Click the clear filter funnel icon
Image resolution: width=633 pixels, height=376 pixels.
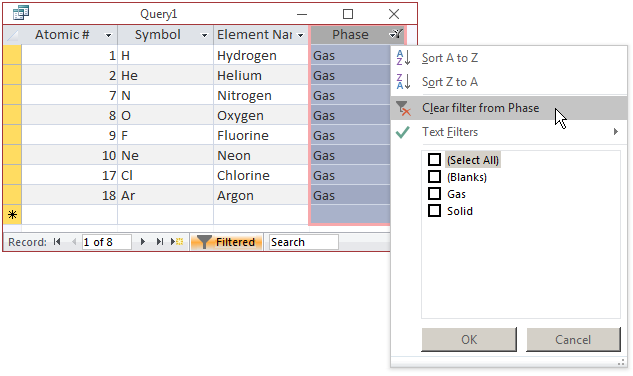403,108
